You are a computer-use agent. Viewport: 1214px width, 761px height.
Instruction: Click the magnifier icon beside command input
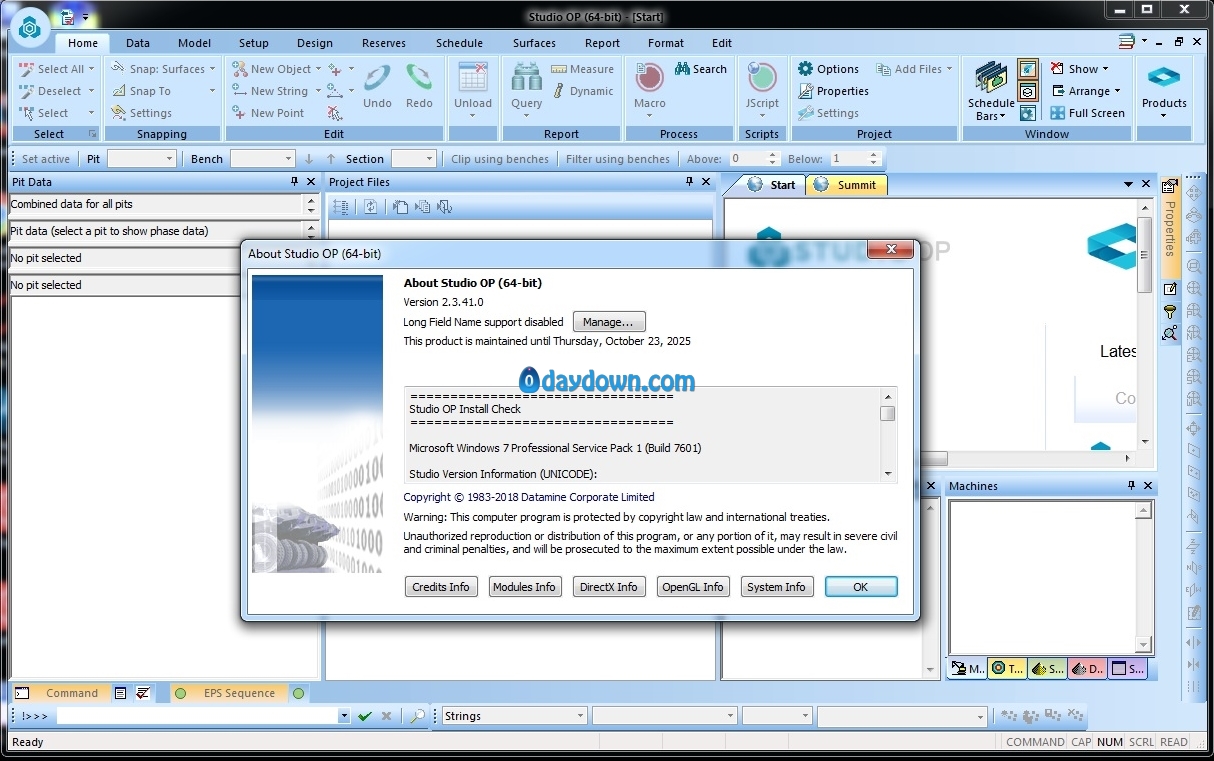(418, 716)
